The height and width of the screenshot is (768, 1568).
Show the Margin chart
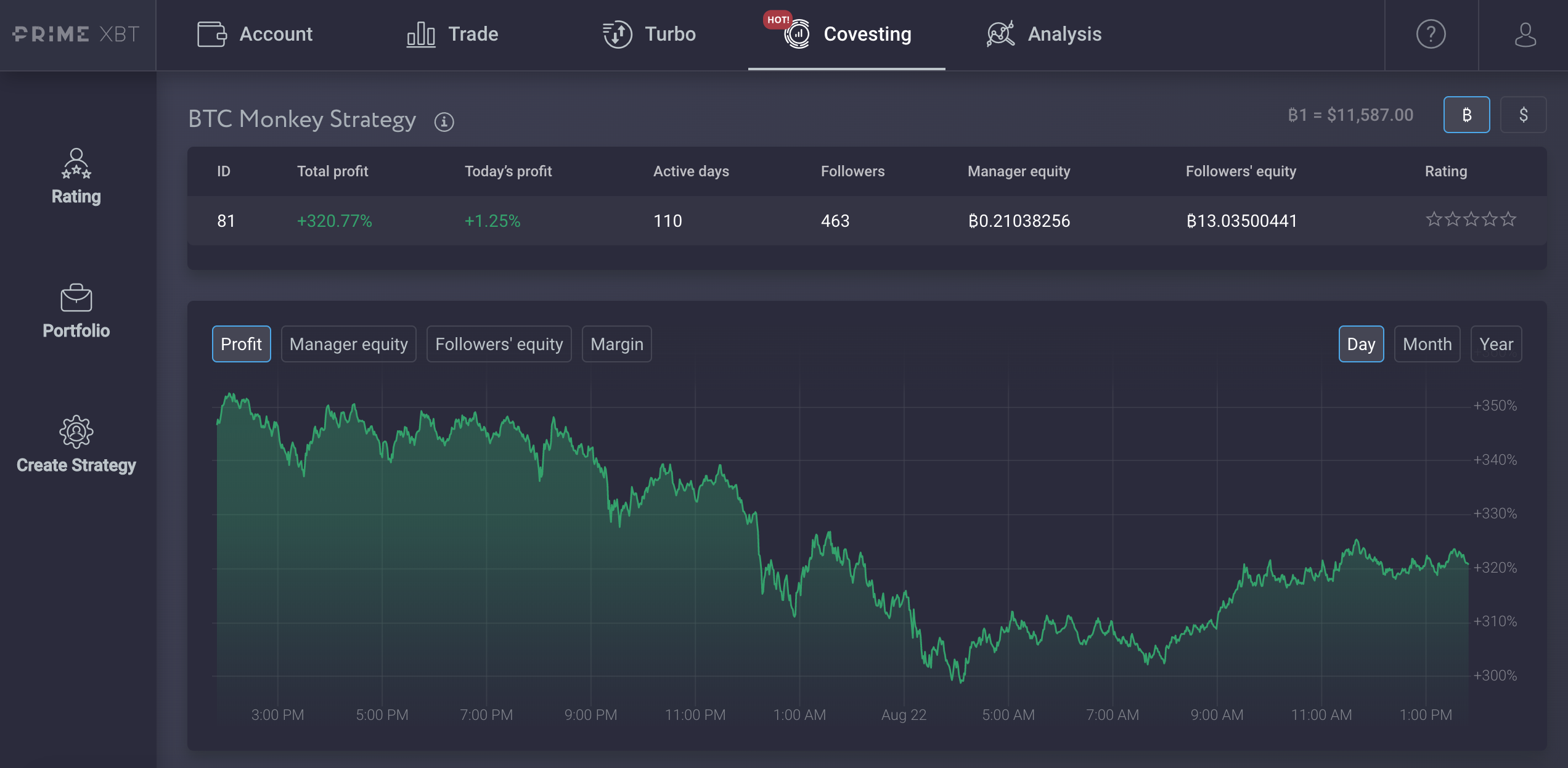(x=616, y=344)
